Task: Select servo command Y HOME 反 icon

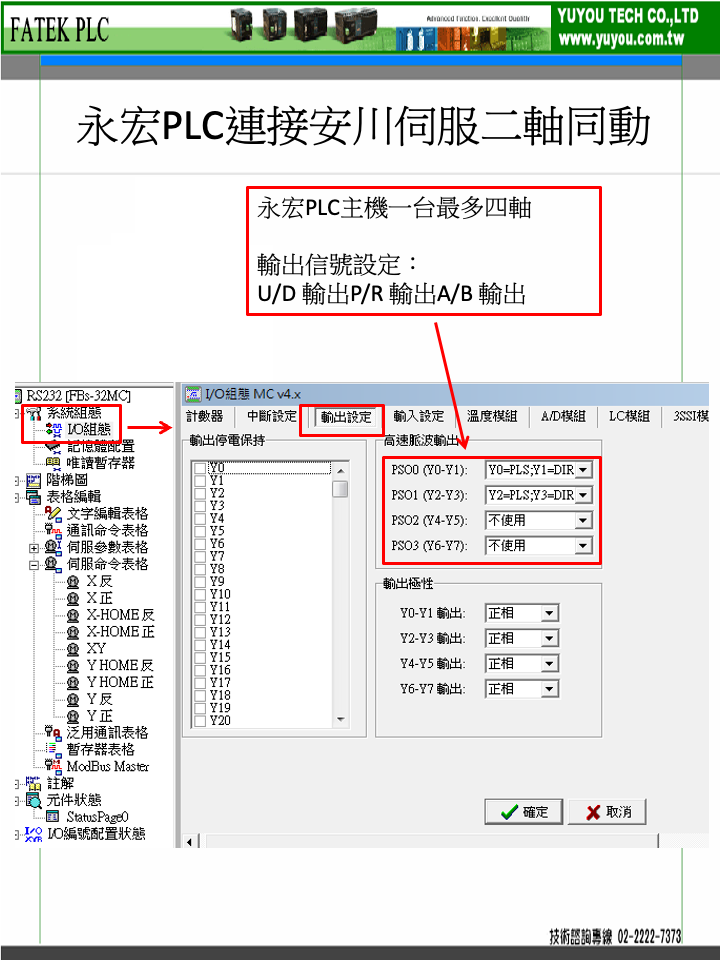Action: 73,665
